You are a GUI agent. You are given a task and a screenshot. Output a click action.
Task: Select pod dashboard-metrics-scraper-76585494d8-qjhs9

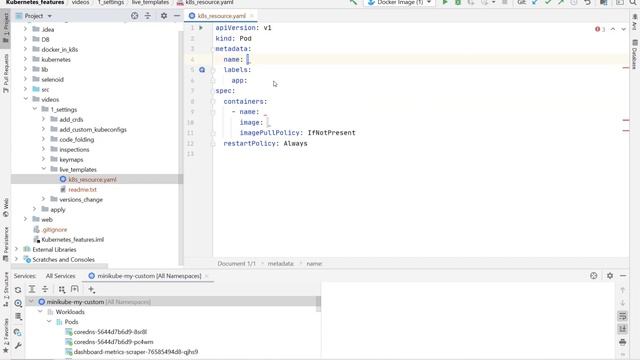pyautogui.click(x=136, y=351)
